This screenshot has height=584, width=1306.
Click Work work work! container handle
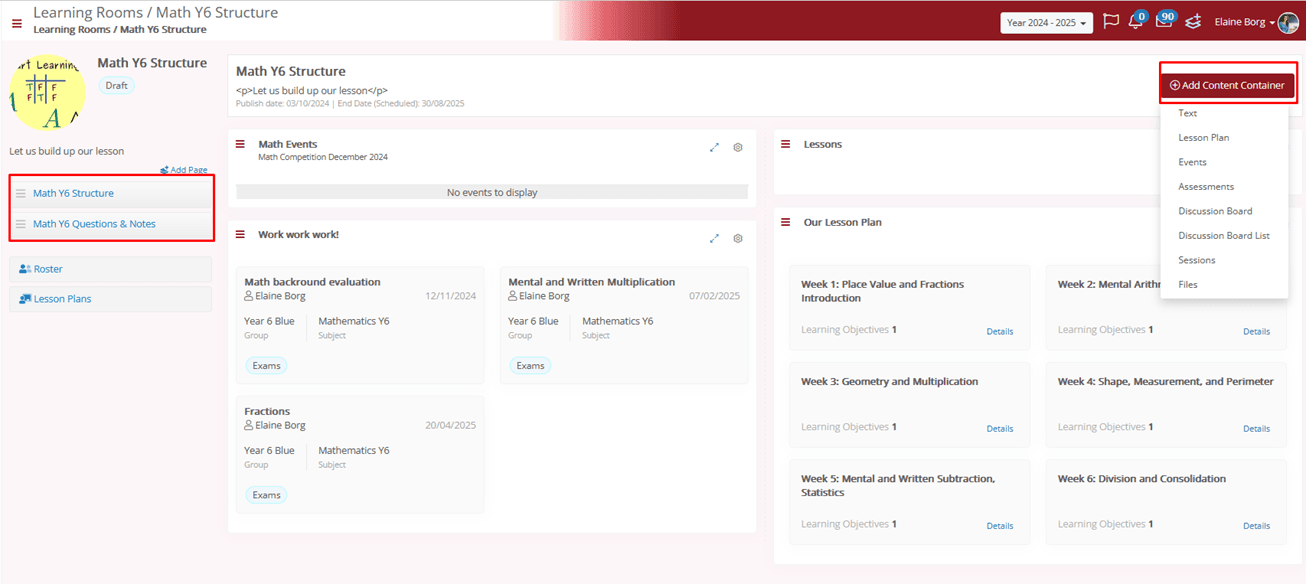tap(240, 234)
